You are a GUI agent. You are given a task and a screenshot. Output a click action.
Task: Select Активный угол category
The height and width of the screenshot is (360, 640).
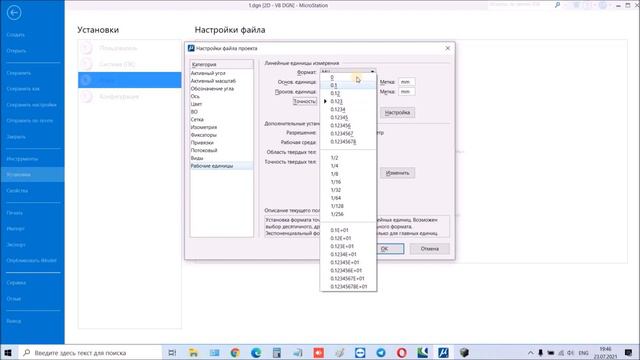click(x=221, y=73)
